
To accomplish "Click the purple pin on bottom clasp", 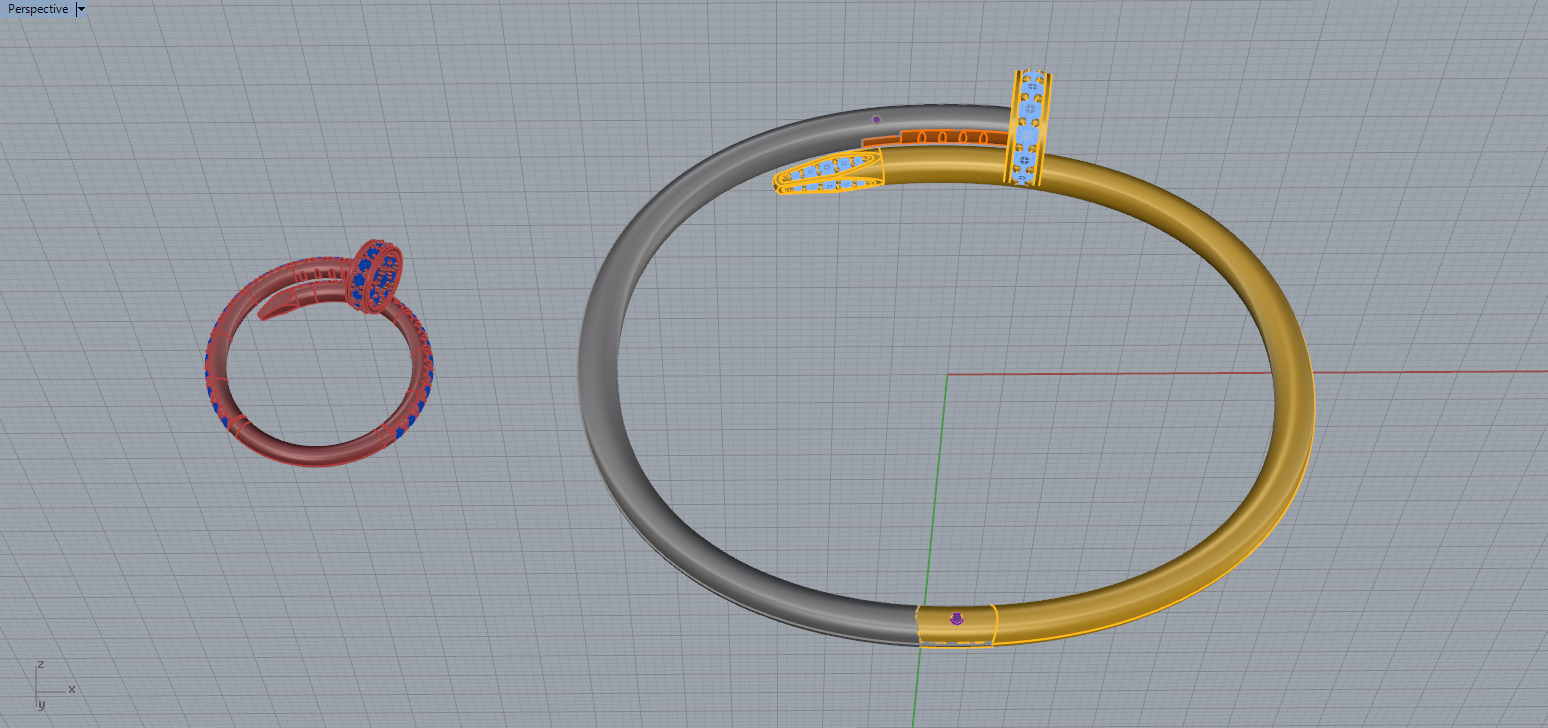I will [x=956, y=619].
